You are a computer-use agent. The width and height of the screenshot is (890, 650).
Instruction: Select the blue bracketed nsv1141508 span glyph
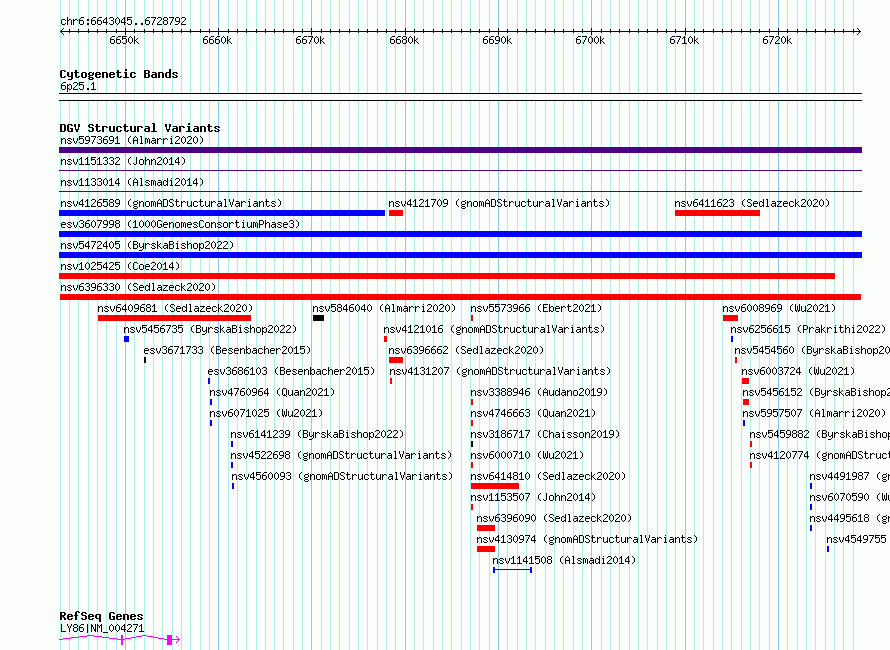tap(513, 570)
